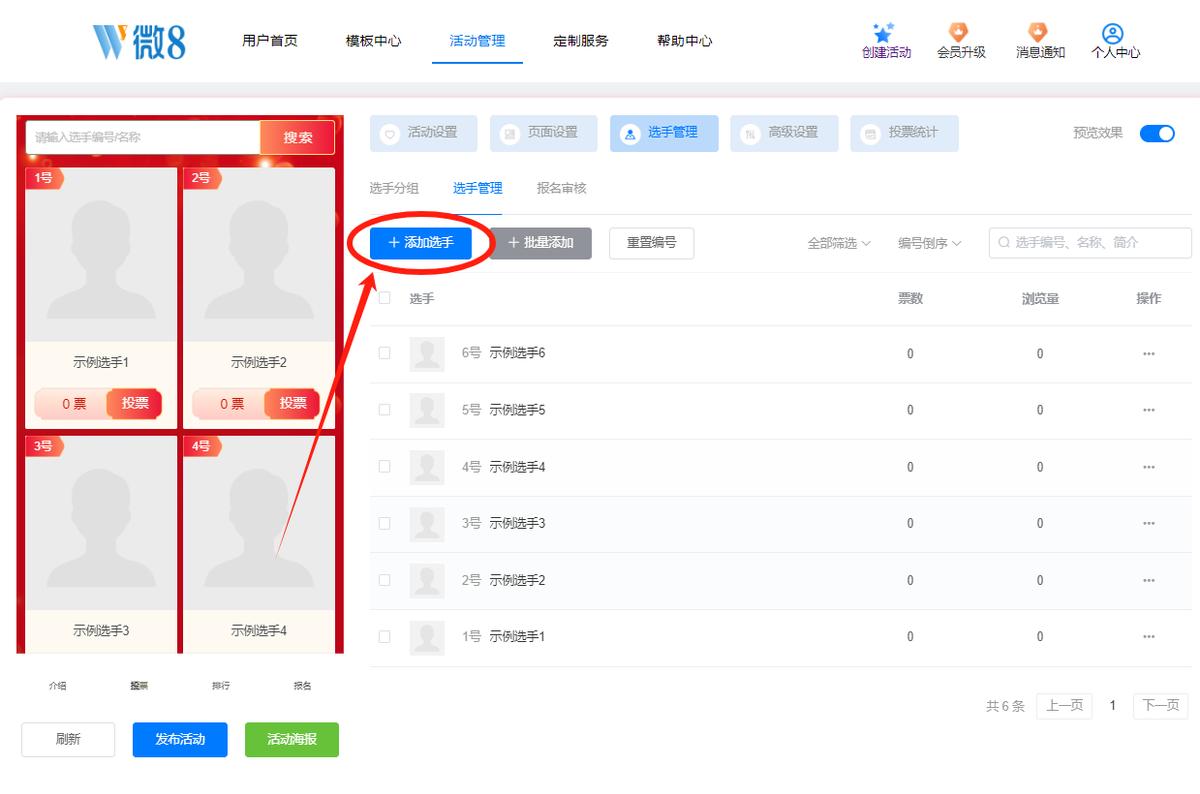Click avatar of 示例选手5 row
Screen dimensions: 1200x794
click(x=427, y=411)
